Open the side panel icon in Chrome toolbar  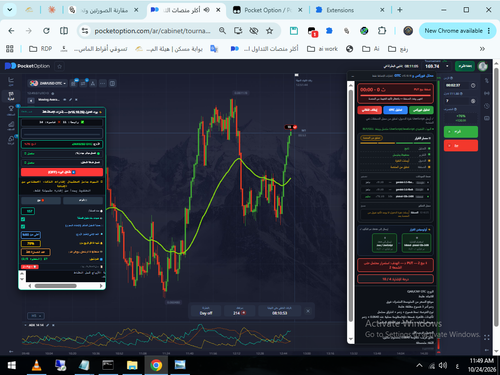[64, 31]
